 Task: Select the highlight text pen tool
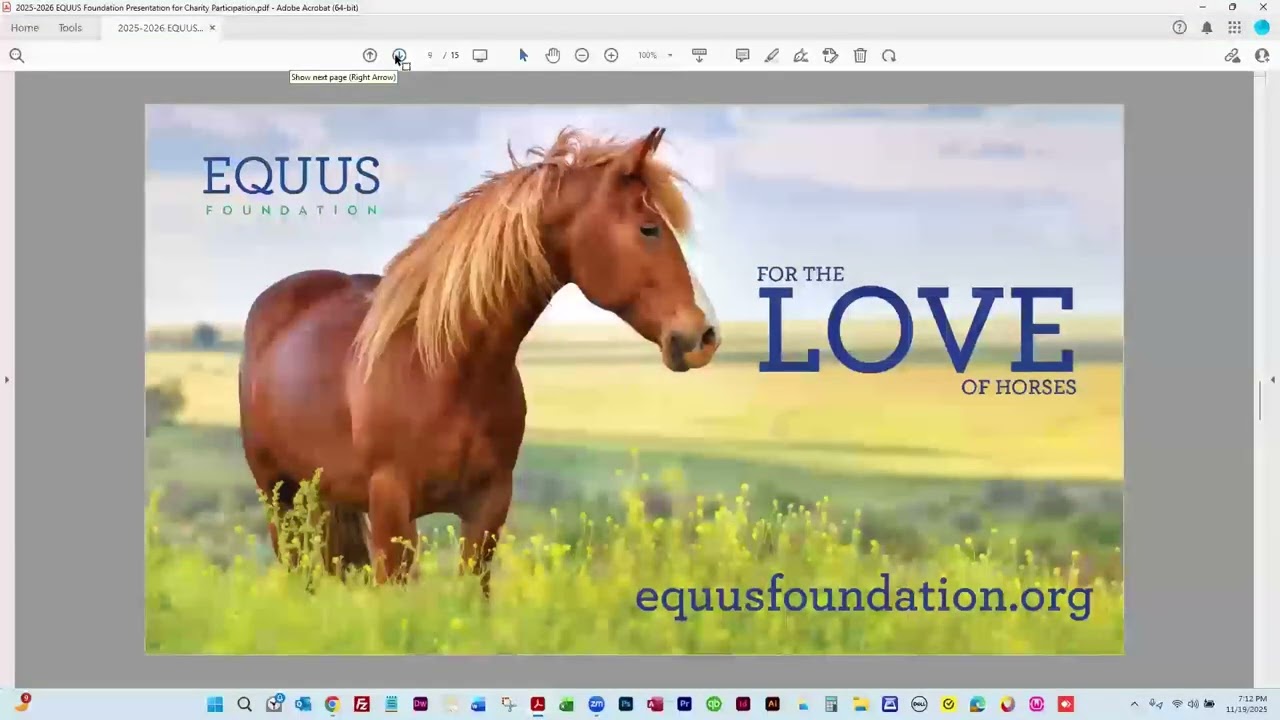click(x=772, y=55)
